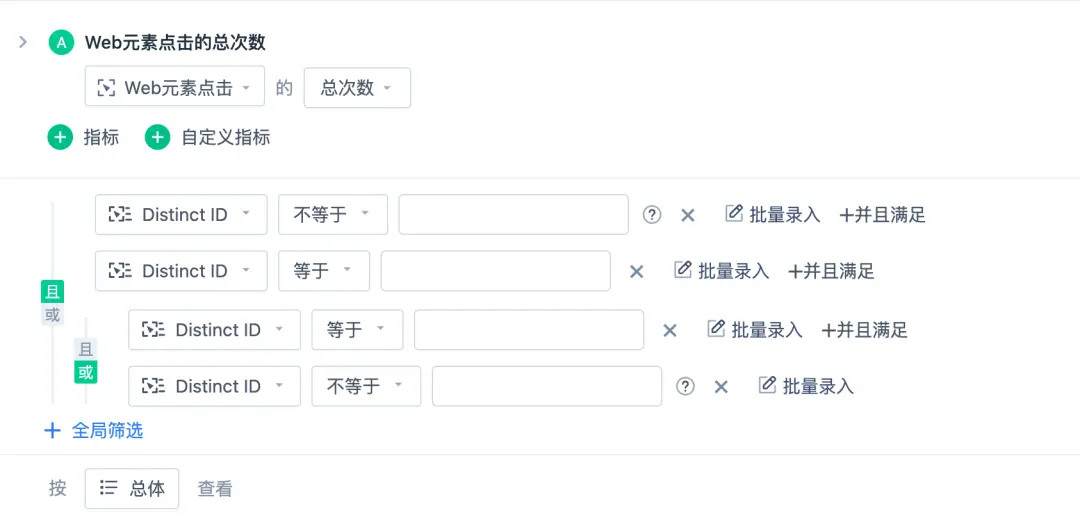Image resolution: width=1080 pixels, height=520 pixels.
Task: Switch outer filter logic to 或
Action: pyautogui.click(x=52, y=315)
